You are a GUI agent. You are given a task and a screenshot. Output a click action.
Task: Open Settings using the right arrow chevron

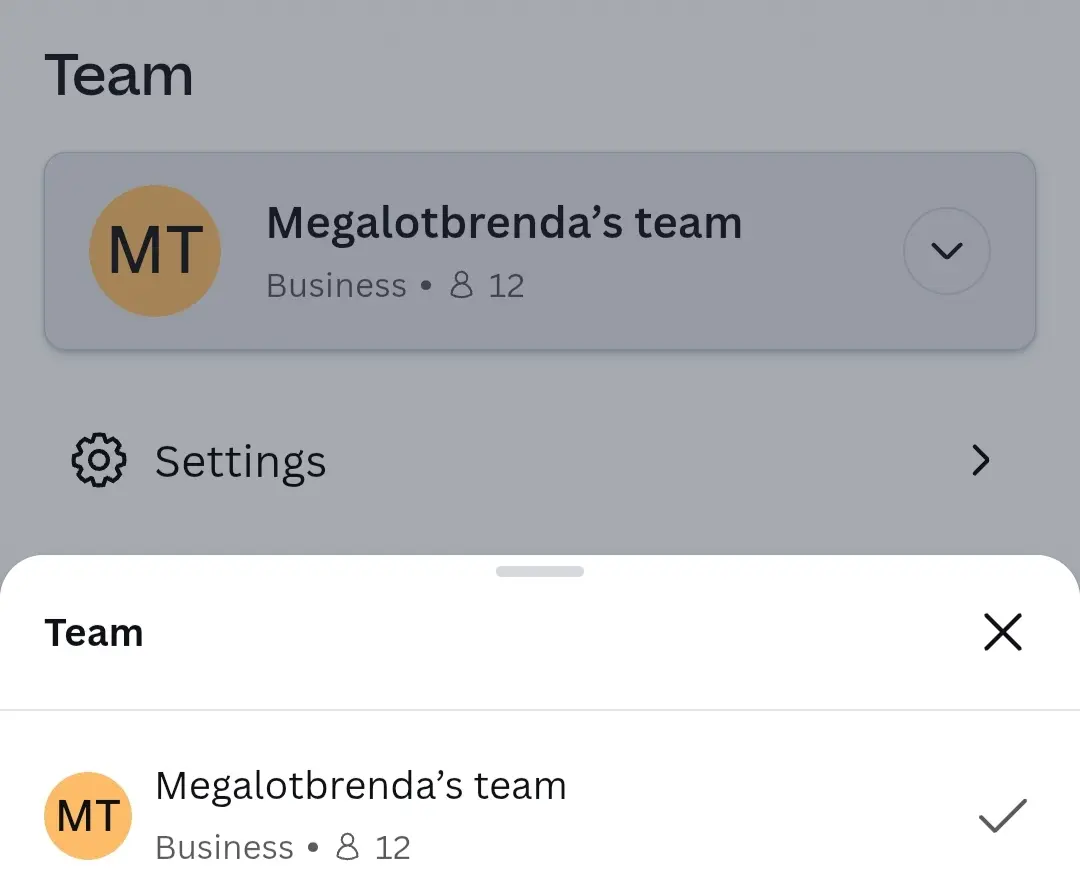(981, 460)
